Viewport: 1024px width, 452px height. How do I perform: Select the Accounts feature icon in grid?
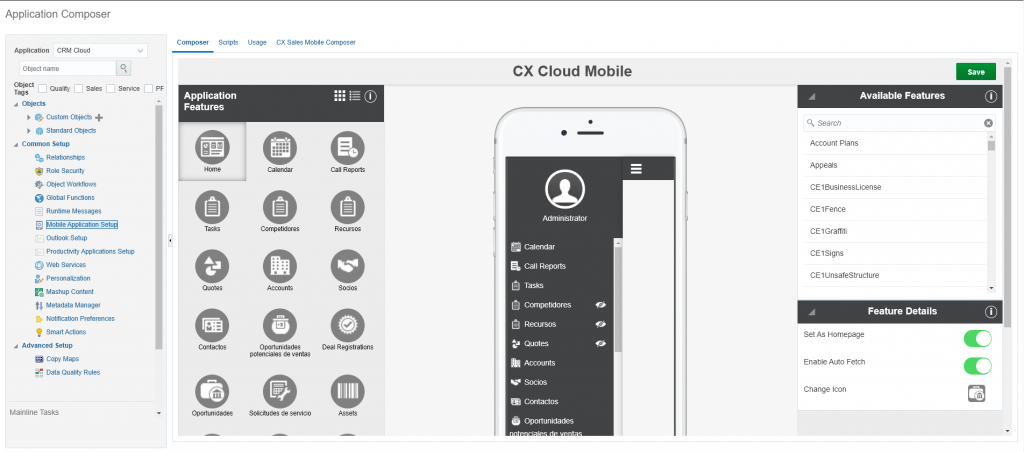(x=280, y=266)
